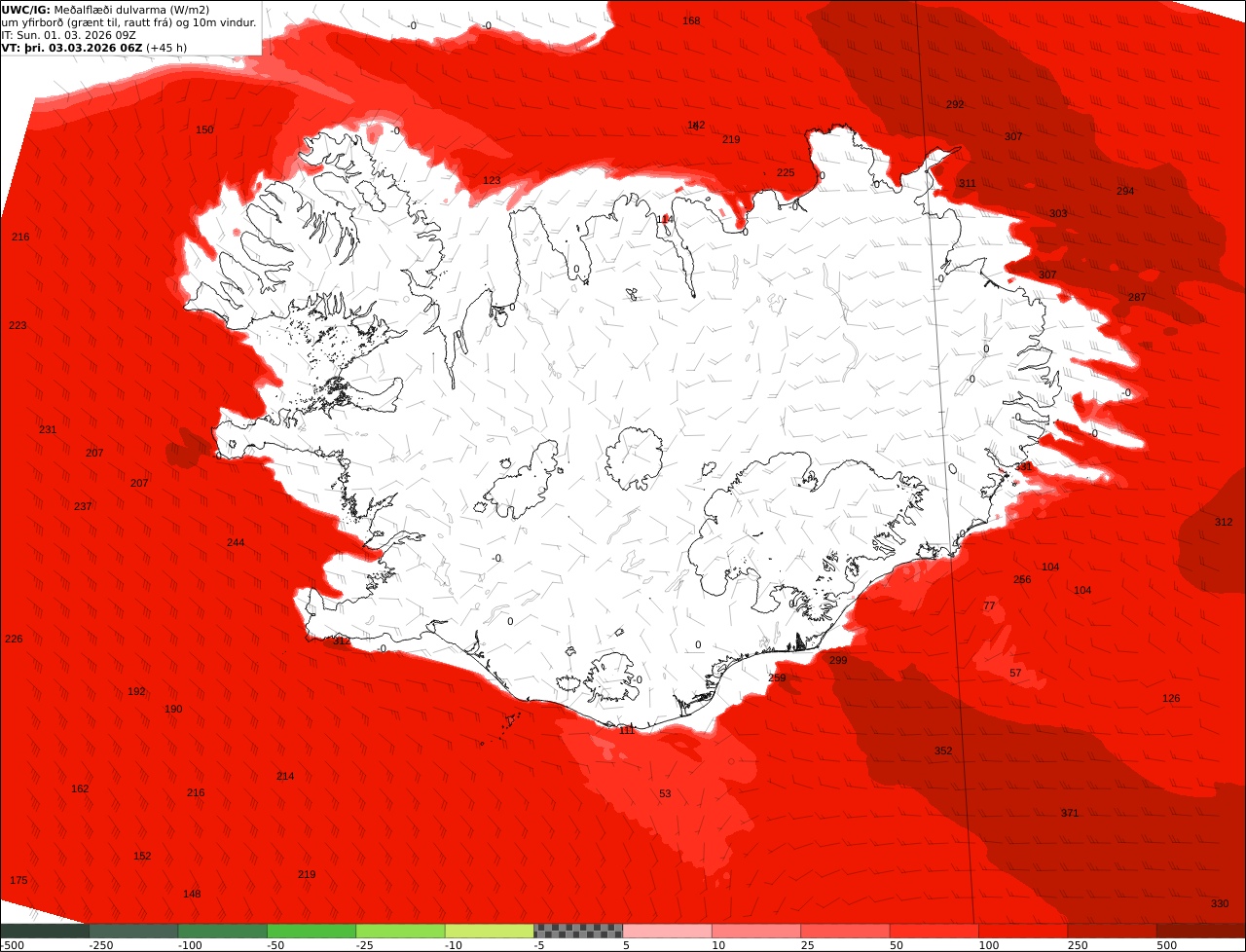Viewport: 1246px width, 952px height.
Task: Click the flux value 225 off the north coast
Action: (786, 172)
